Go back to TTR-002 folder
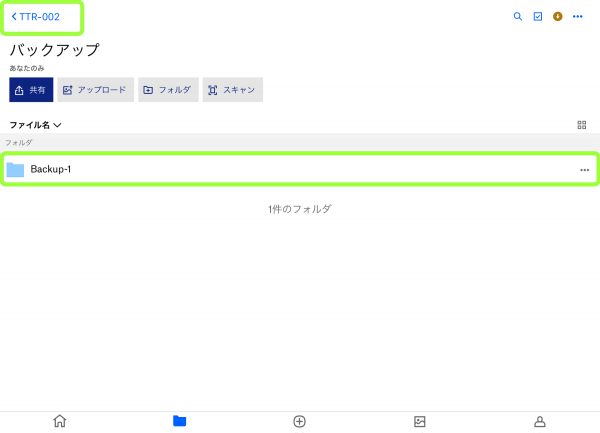 [x=36, y=16]
